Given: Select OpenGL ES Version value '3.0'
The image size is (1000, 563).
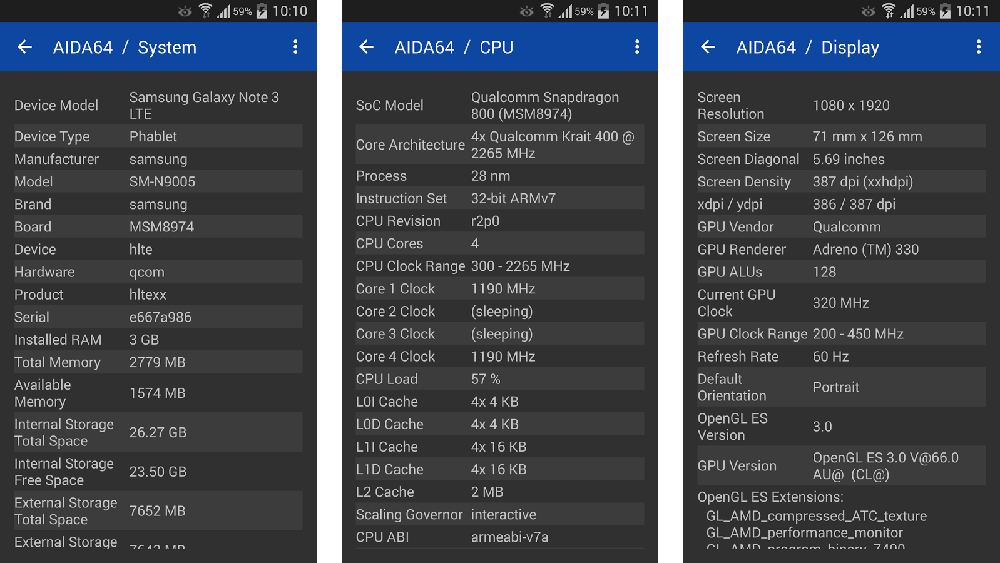Looking at the screenshot, I should point(822,427).
